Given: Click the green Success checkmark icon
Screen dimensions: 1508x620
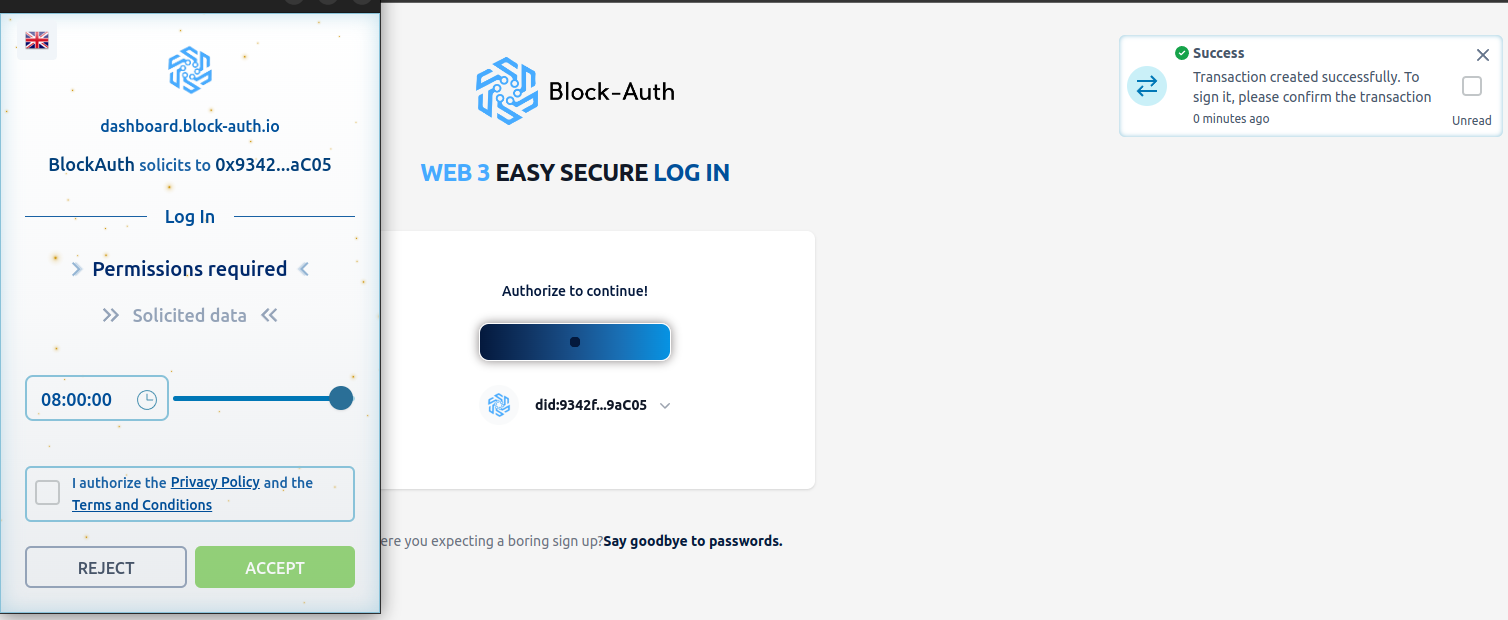Looking at the screenshot, I should pyautogui.click(x=1182, y=53).
